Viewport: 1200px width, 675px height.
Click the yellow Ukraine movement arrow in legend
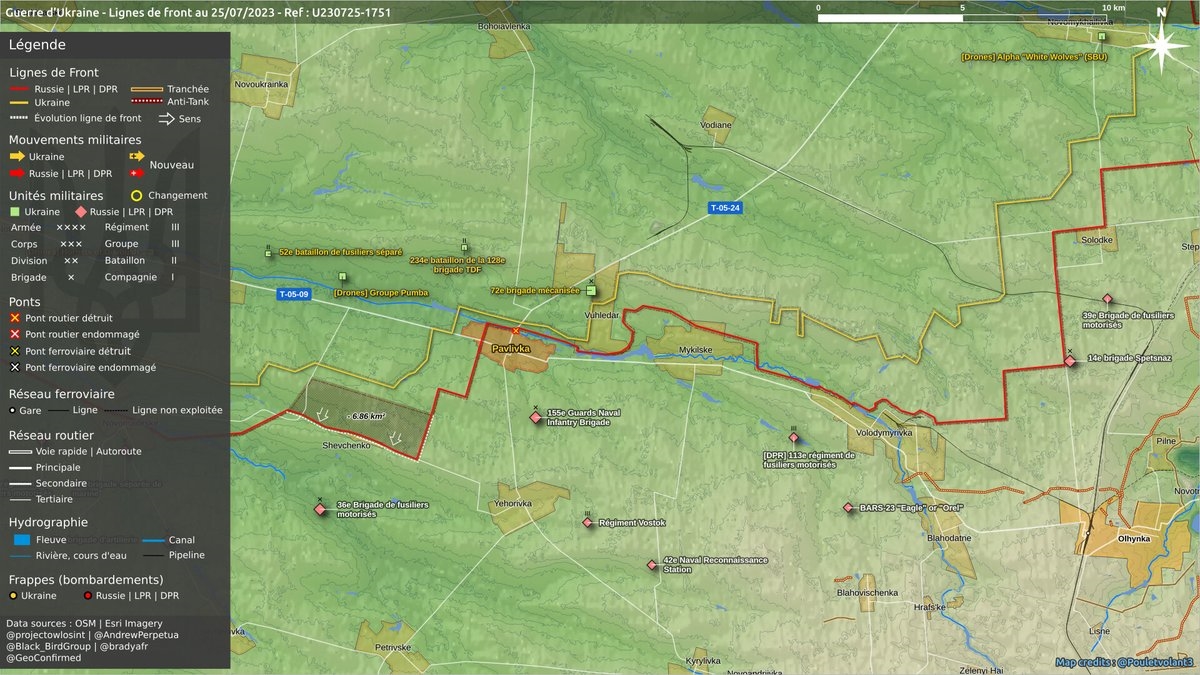17,157
